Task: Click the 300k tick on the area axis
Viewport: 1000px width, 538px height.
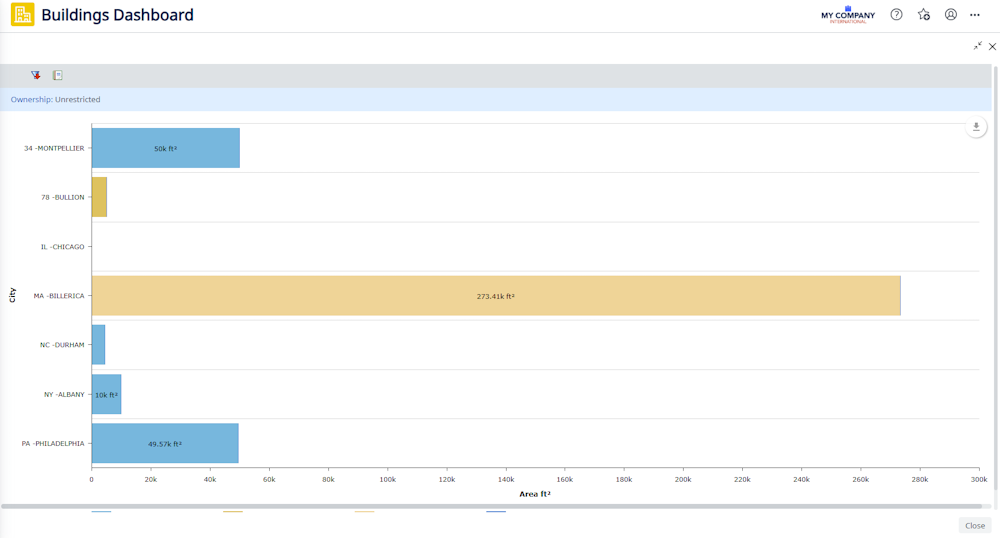Action: coord(979,479)
